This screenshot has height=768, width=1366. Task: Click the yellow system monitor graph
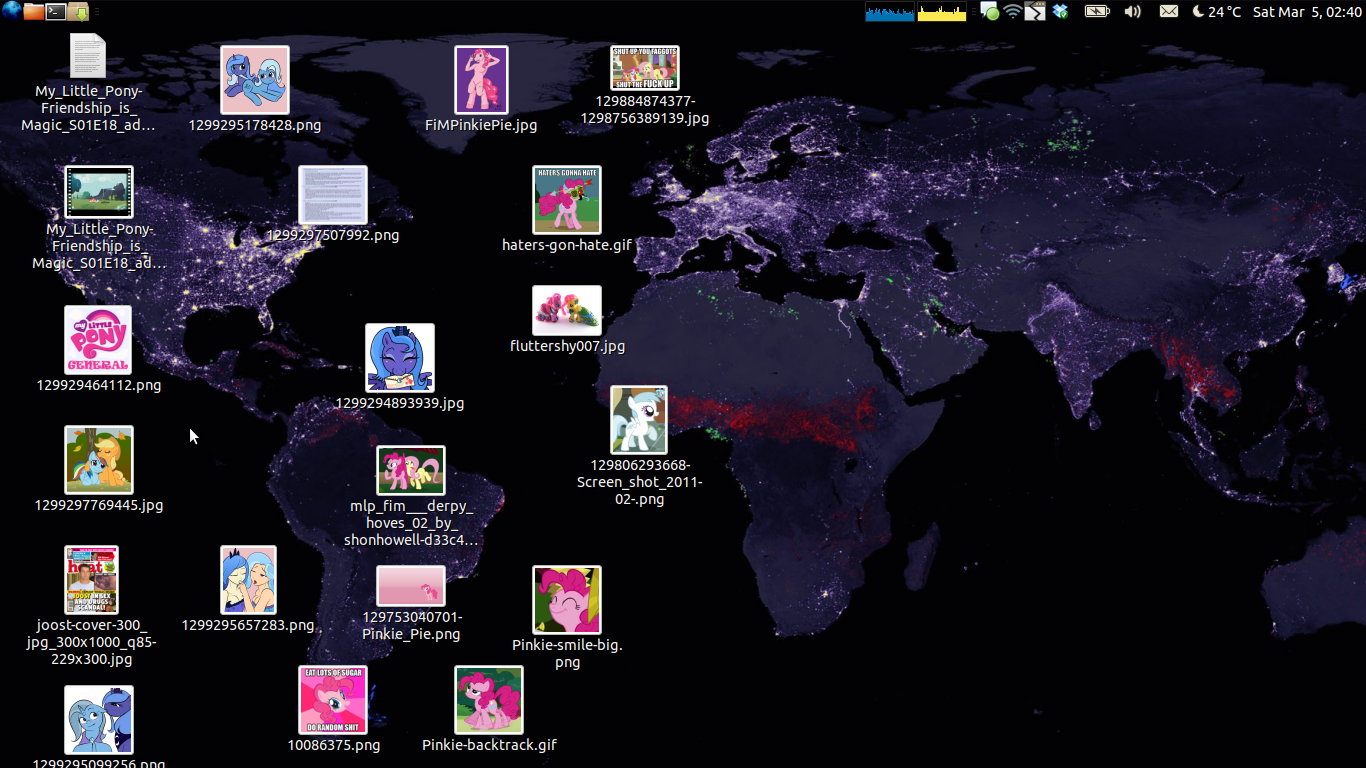942,11
